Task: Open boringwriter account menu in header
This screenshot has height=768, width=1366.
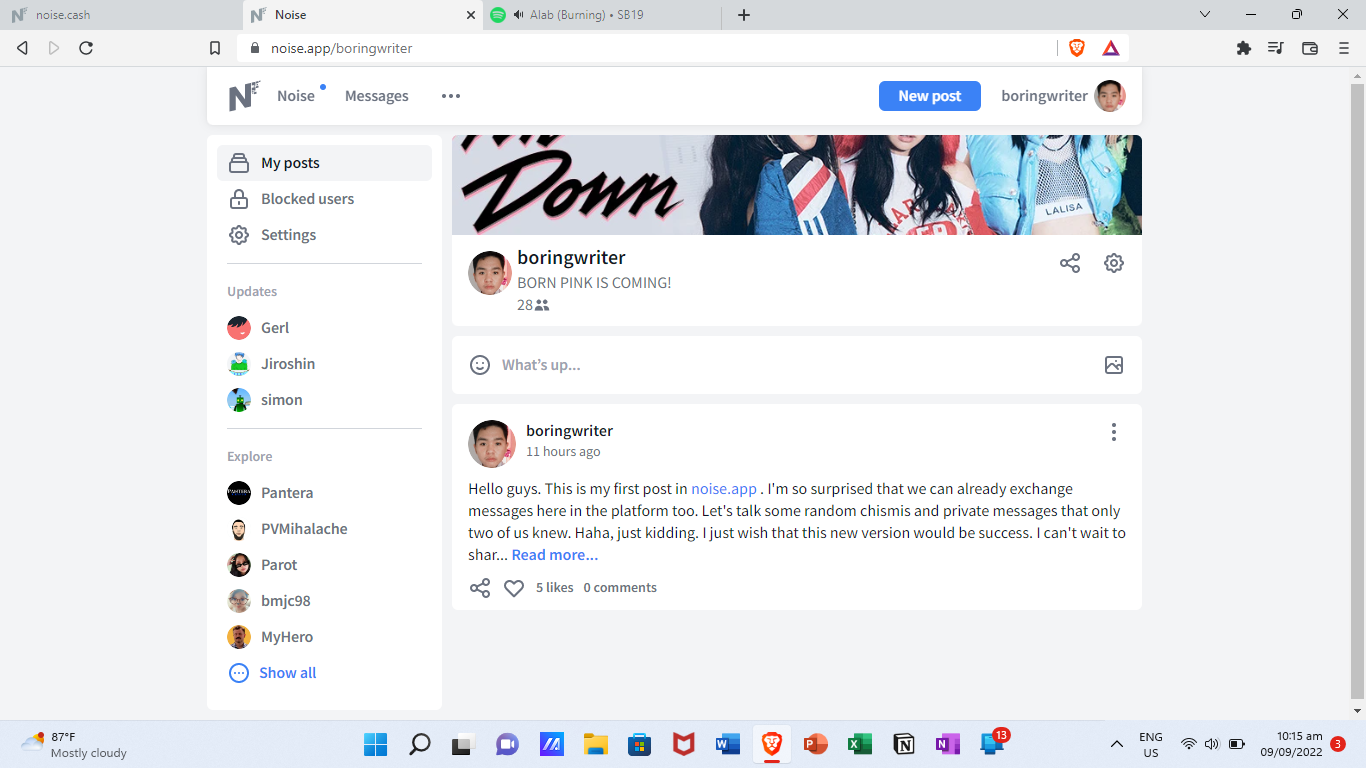Action: coord(1063,96)
